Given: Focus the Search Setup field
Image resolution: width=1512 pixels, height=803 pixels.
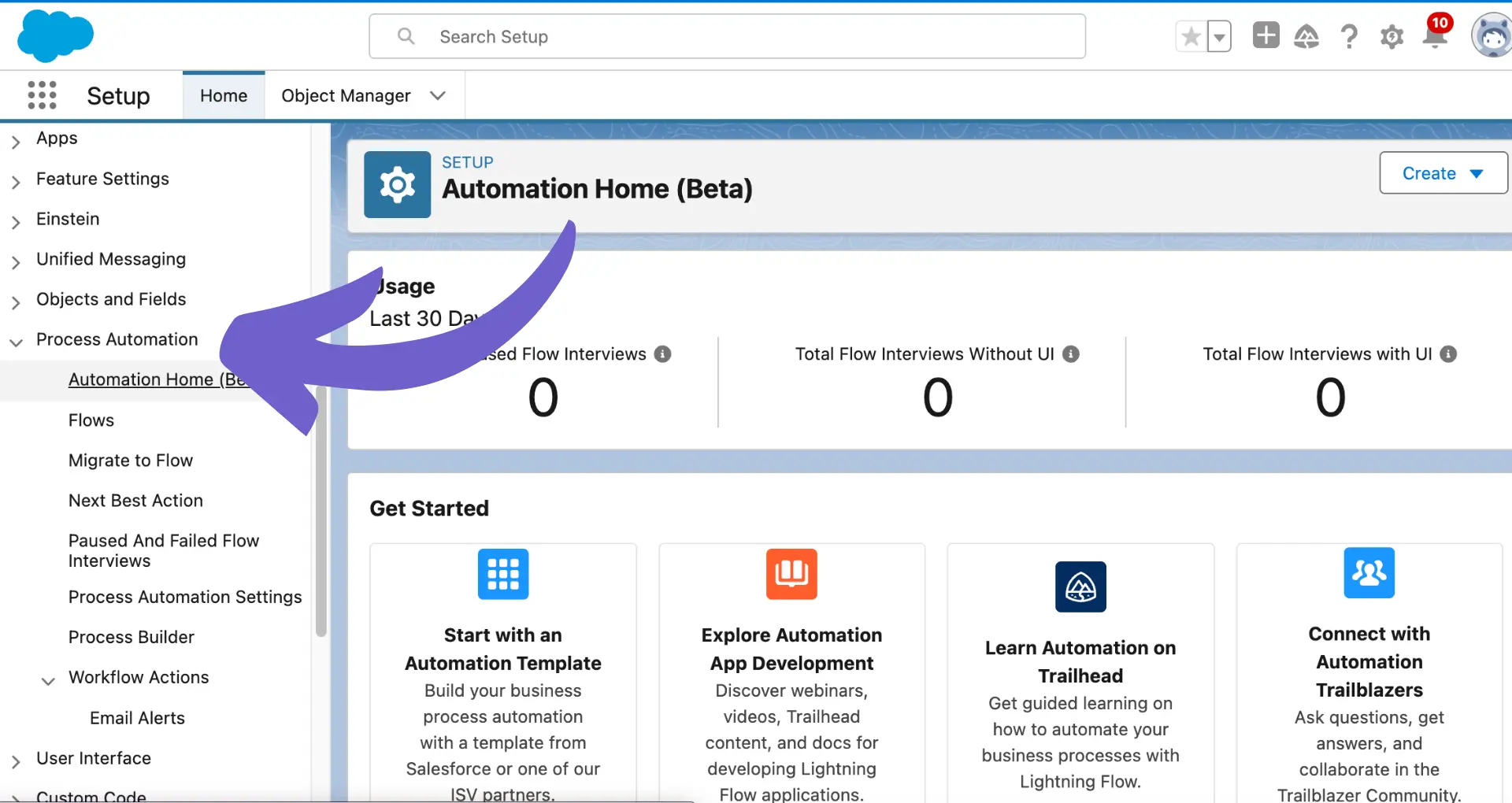Looking at the screenshot, I should (727, 36).
